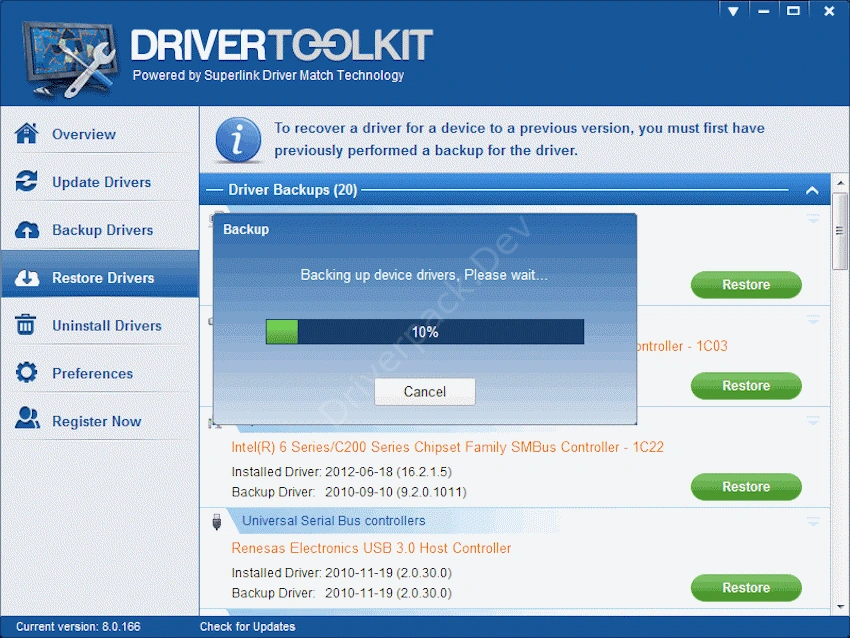This screenshot has height=638, width=850.
Task: Restore the controller 1C03 driver
Action: [746, 385]
